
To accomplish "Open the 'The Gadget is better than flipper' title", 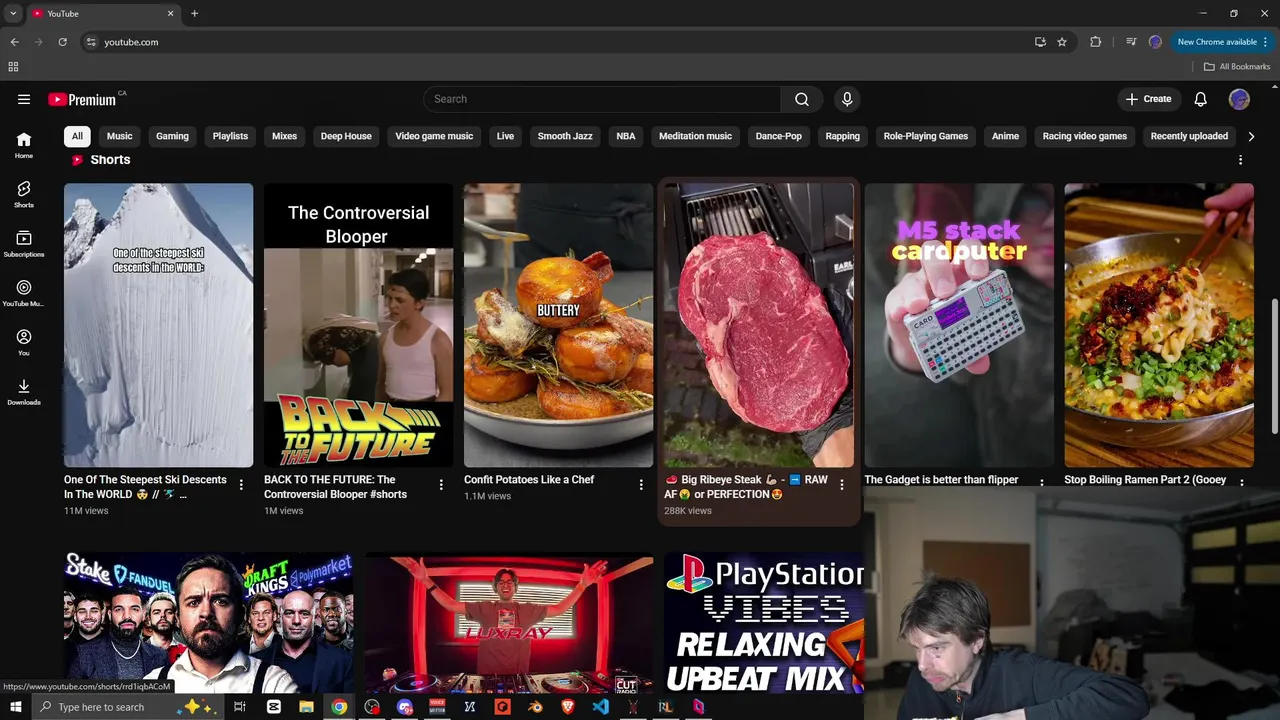I will 941,480.
